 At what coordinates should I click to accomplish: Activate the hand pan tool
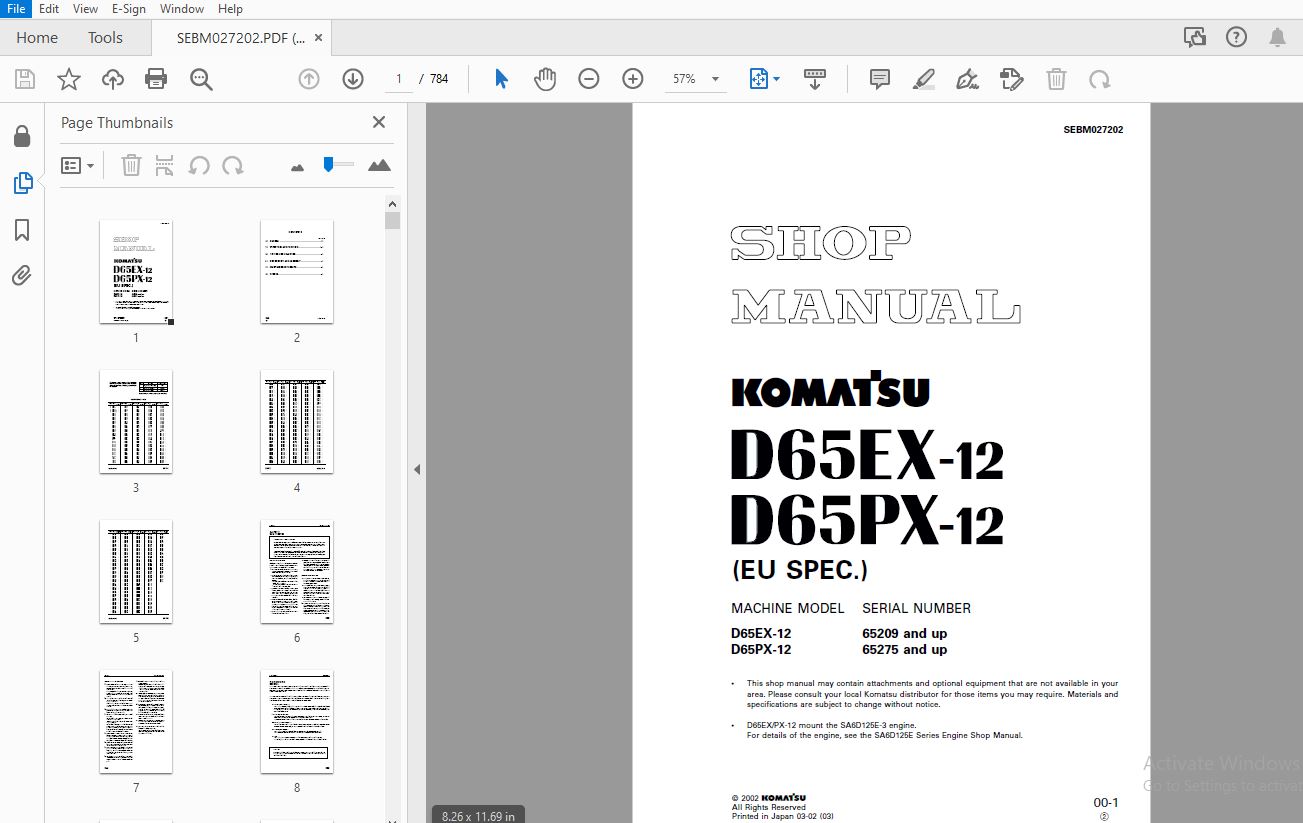pyautogui.click(x=545, y=79)
